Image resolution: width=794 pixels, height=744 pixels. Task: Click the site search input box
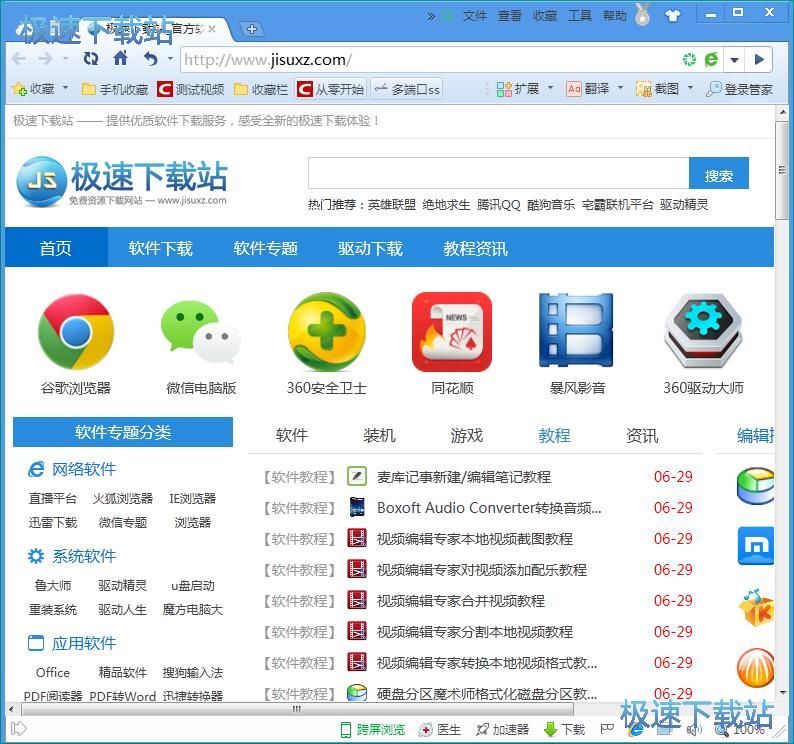499,173
